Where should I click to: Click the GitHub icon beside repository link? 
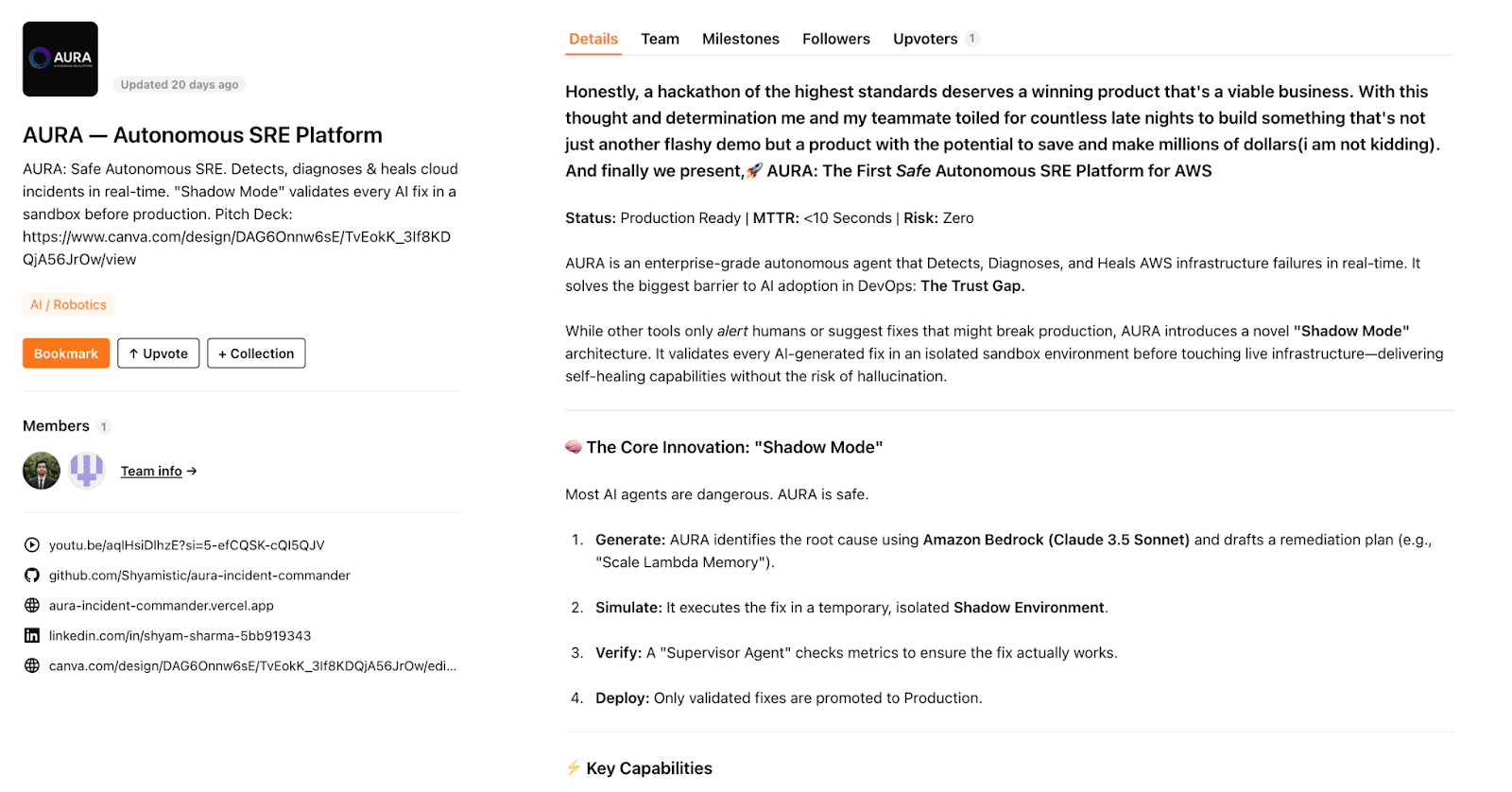coord(32,576)
